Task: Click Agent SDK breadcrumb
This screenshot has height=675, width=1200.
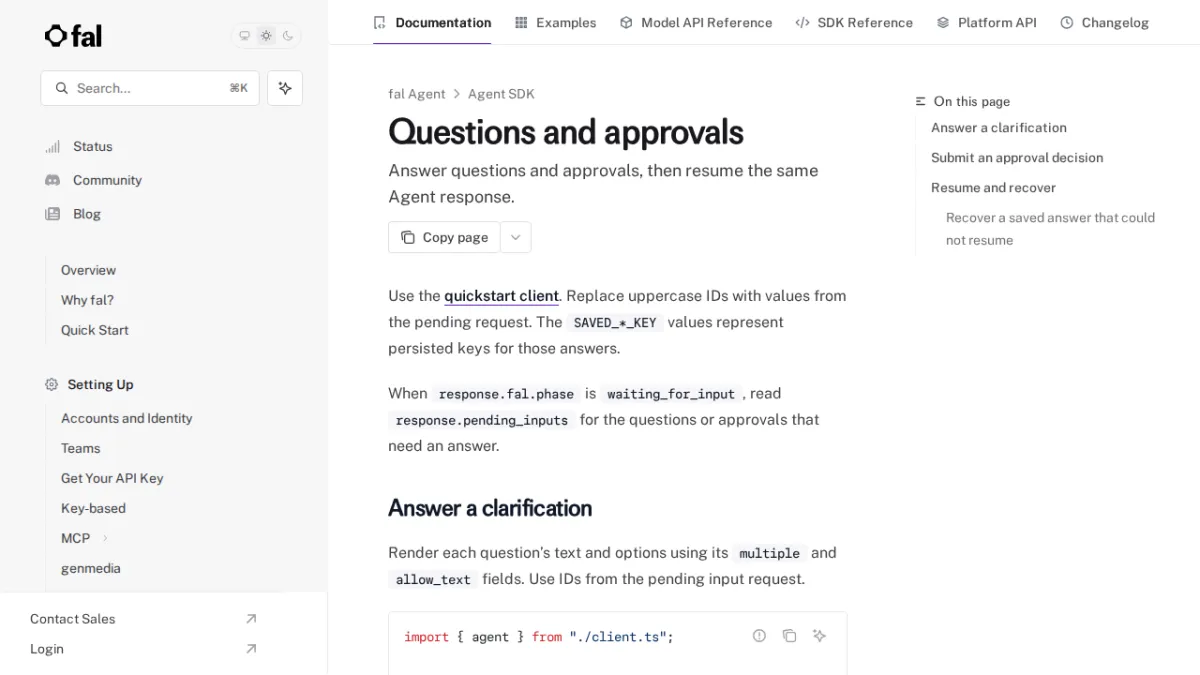Action: pos(501,94)
